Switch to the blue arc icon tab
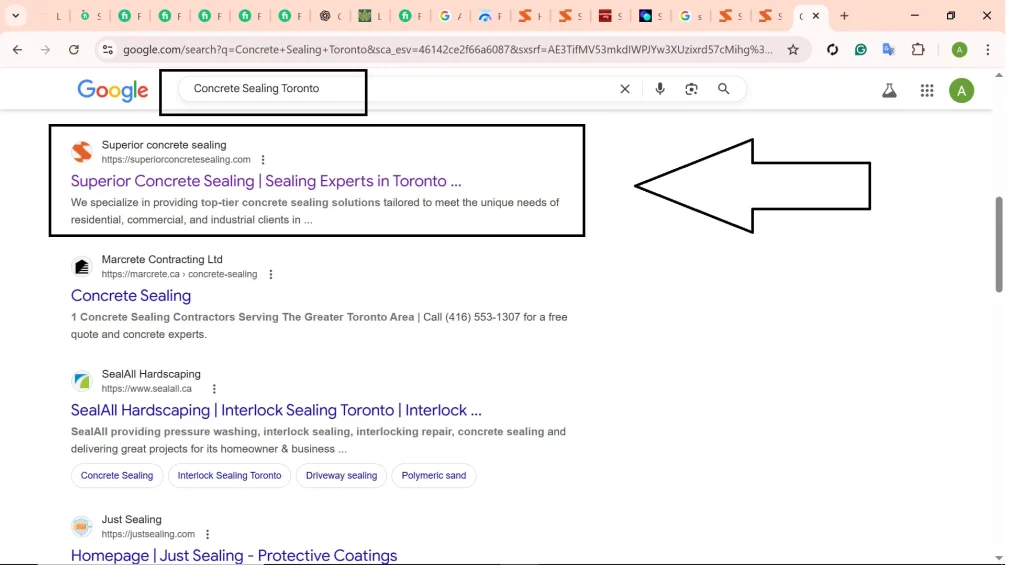Image resolution: width=1024 pixels, height=565 pixels. click(491, 16)
